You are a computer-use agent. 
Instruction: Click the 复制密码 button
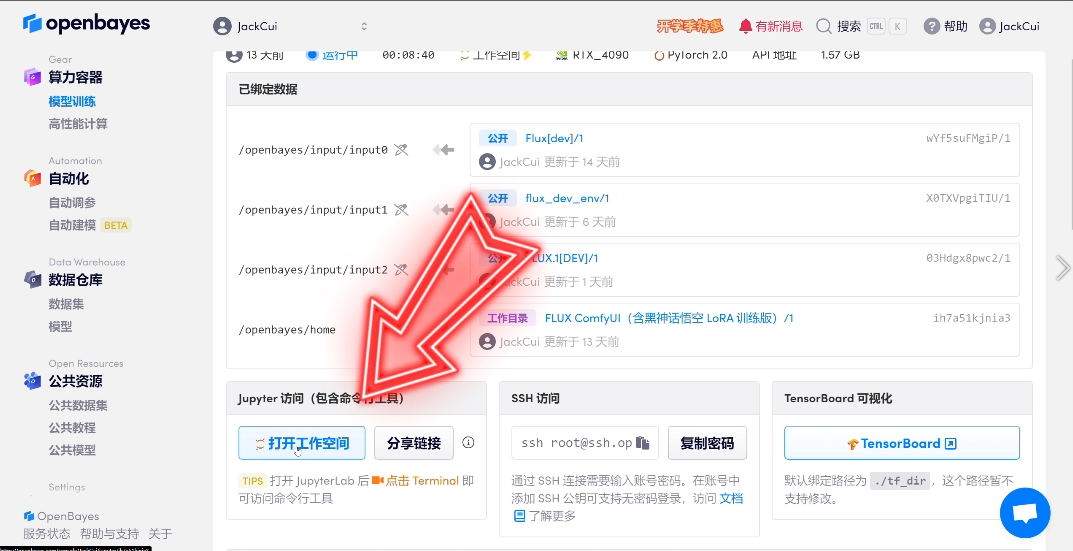pyautogui.click(x=707, y=443)
